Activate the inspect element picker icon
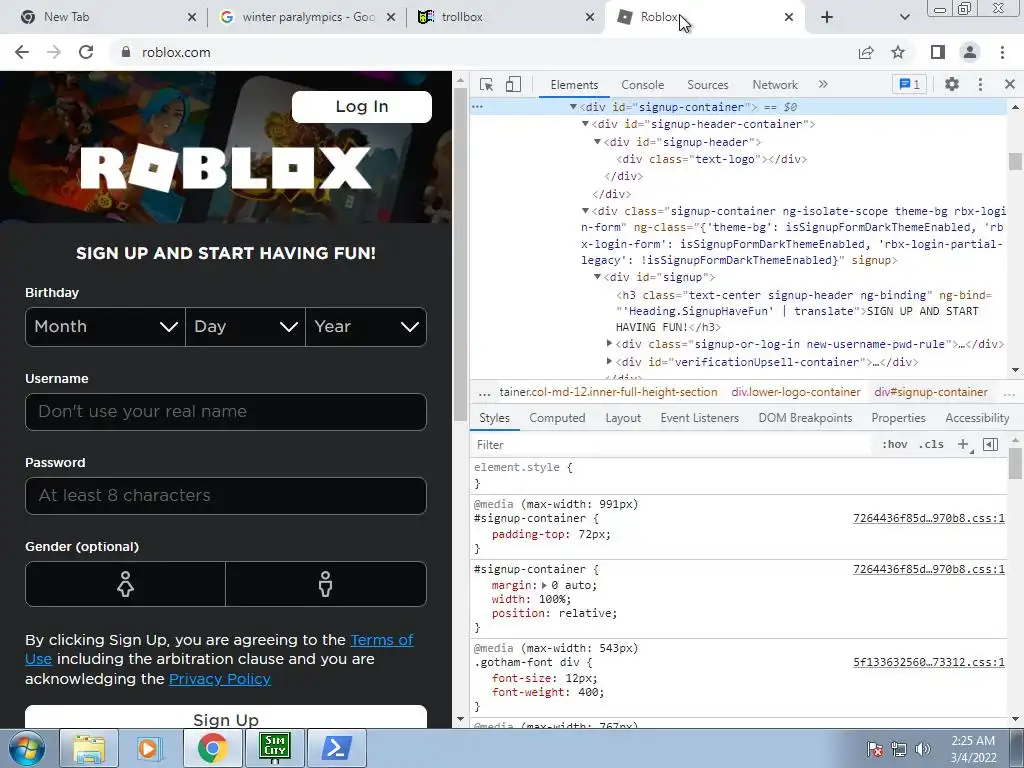This screenshot has width=1024, height=768. pos(486,84)
